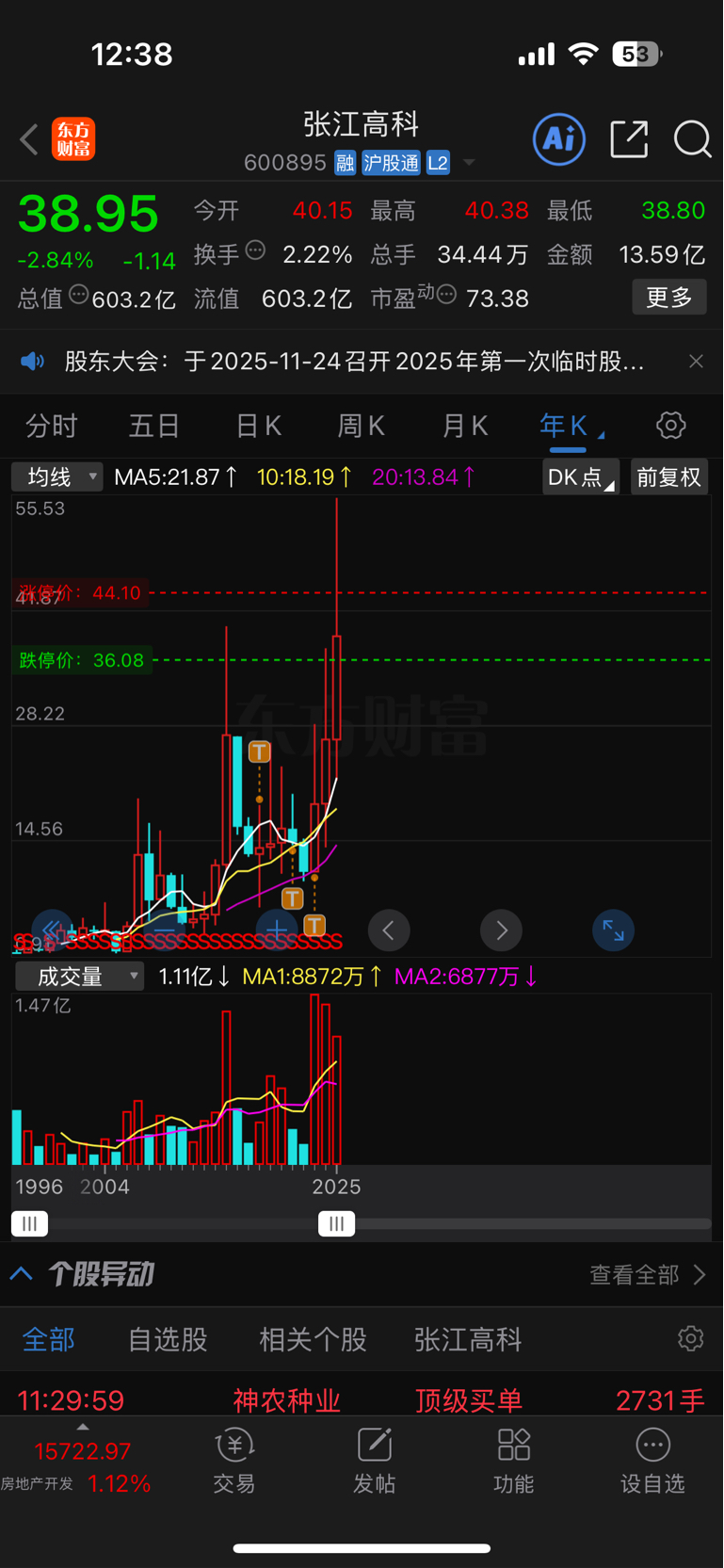Open the 均线 indicator dropdown
724x1568 pixels.
pyautogui.click(x=56, y=477)
